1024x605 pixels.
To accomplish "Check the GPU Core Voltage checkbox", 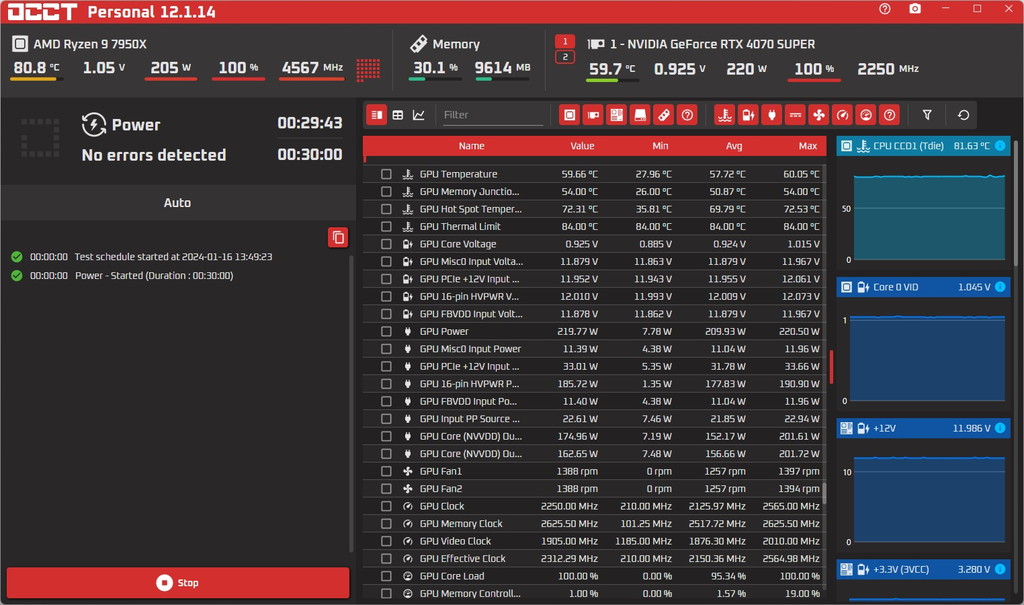I will point(386,244).
